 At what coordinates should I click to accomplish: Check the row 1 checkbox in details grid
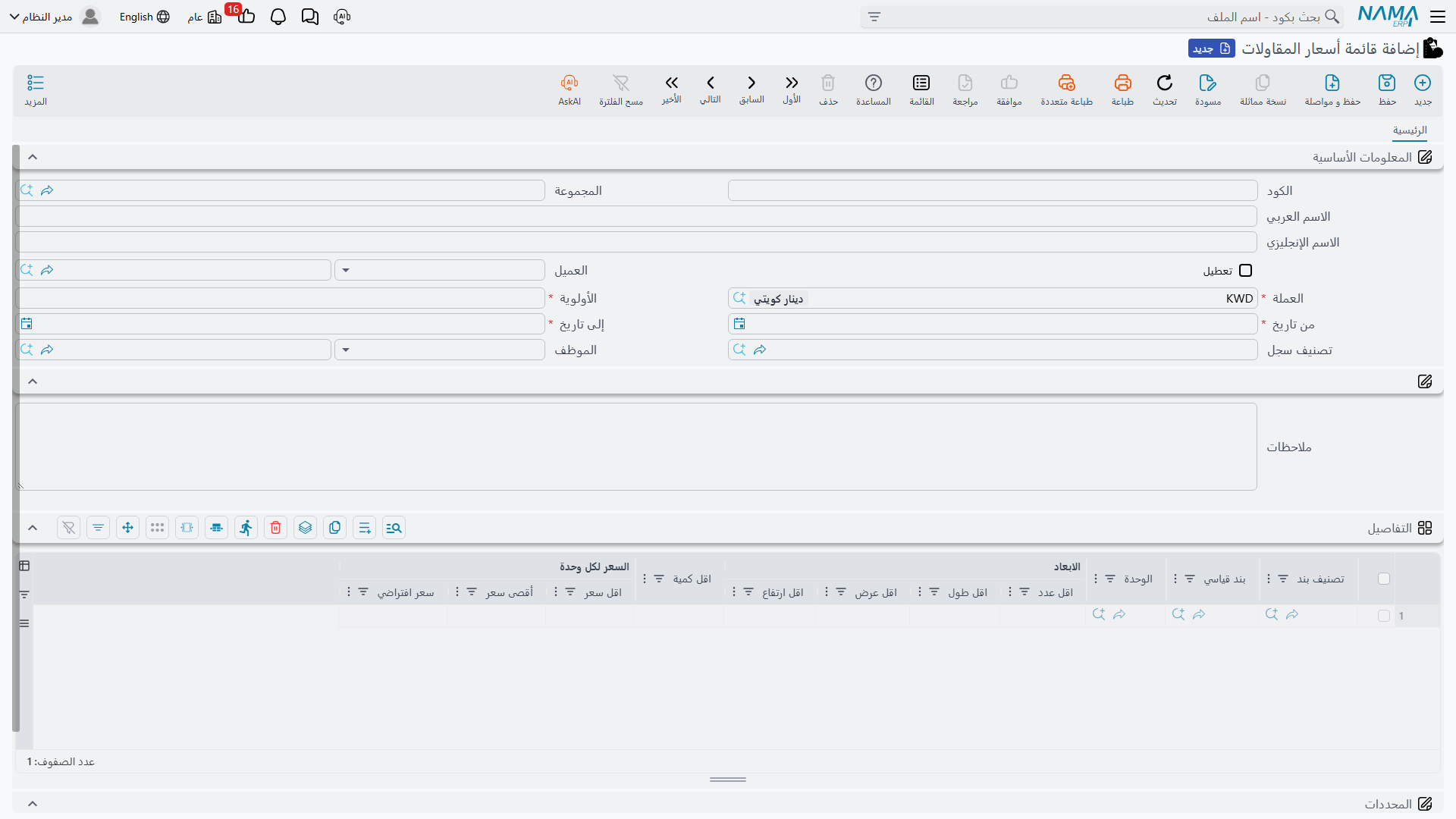click(1384, 616)
